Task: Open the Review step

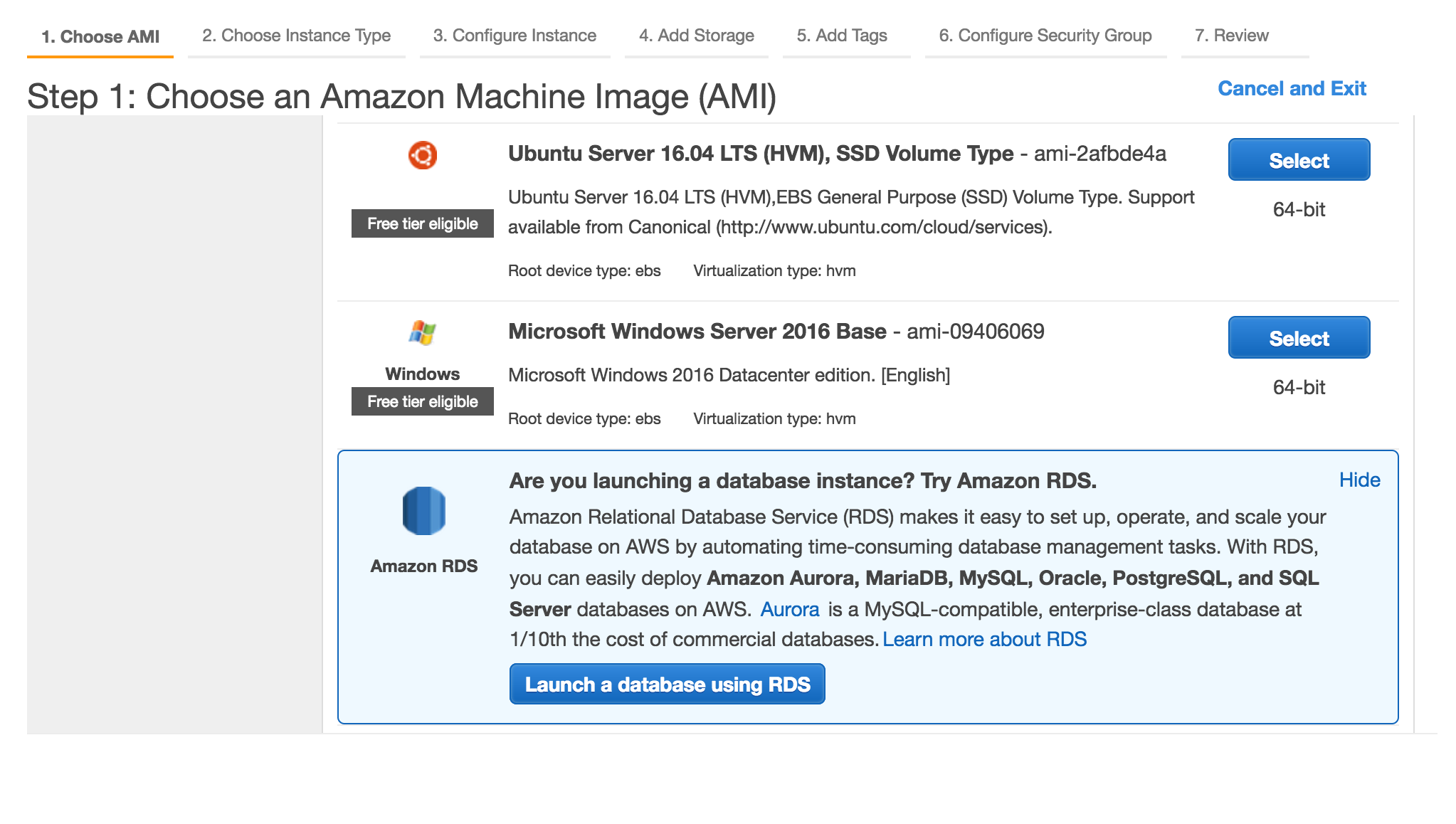Action: 1231,36
